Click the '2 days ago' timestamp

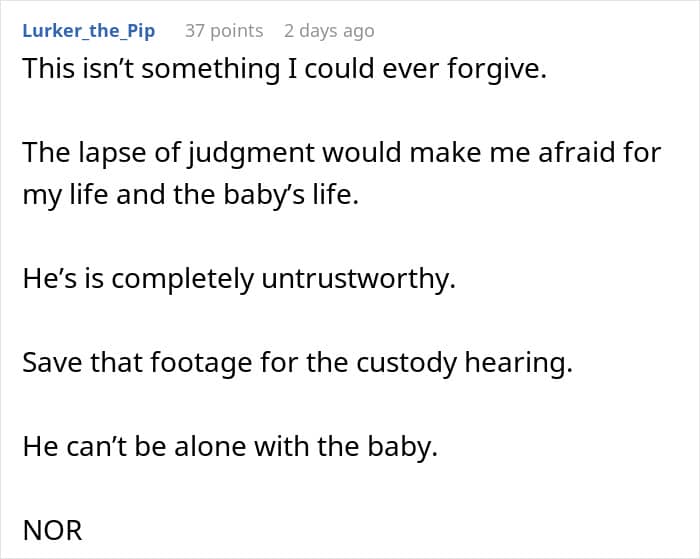pyautogui.click(x=329, y=31)
